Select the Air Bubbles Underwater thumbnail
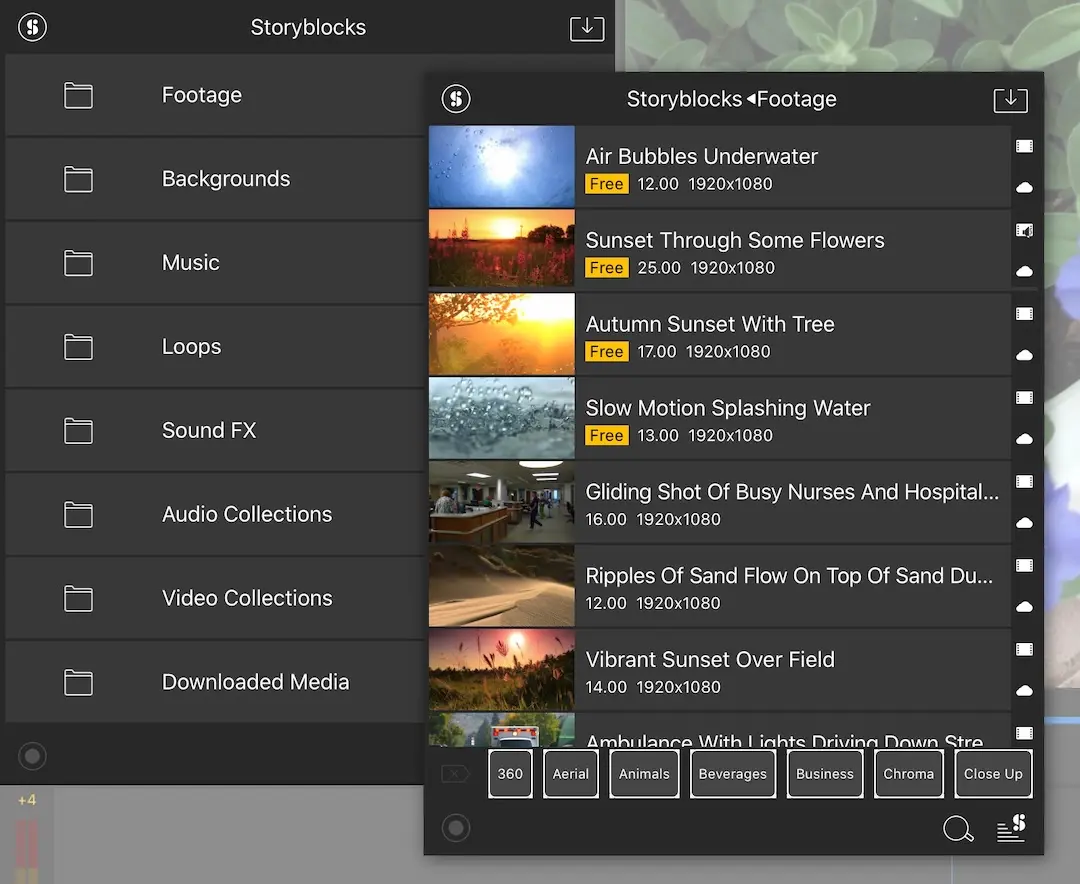 pos(501,167)
